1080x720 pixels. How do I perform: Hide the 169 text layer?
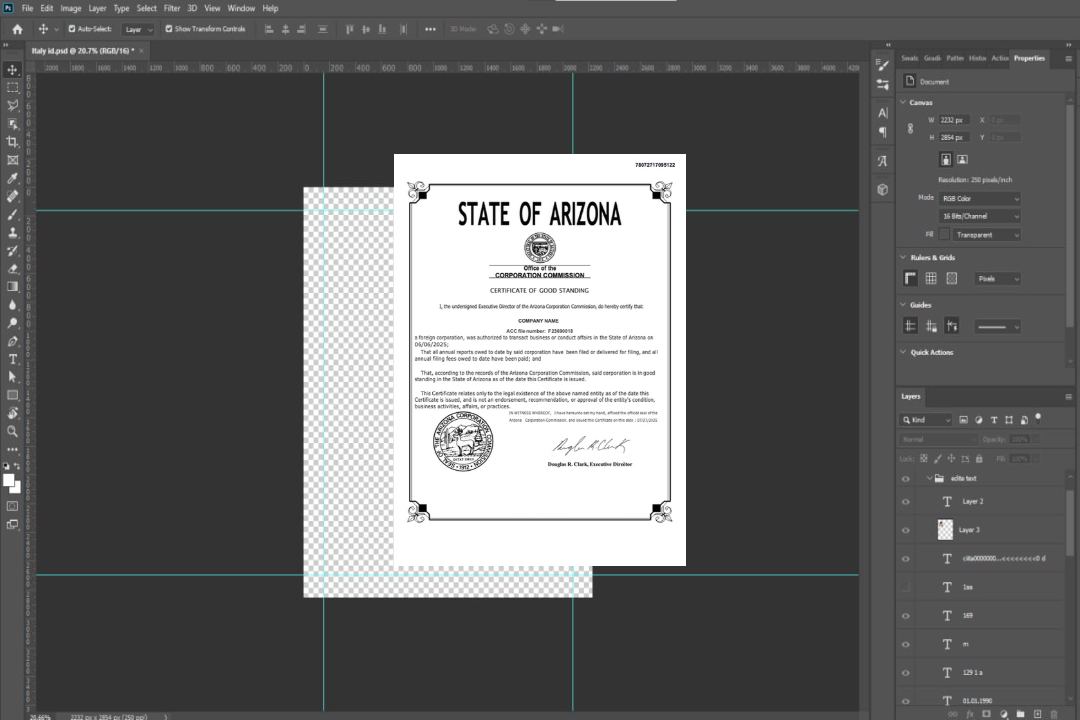[906, 616]
